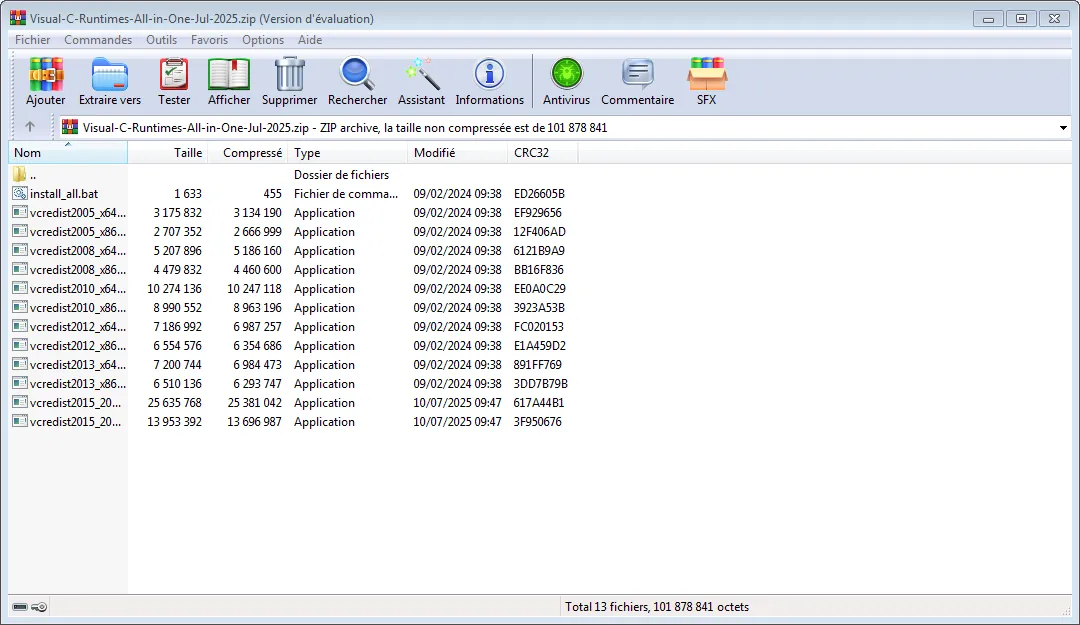
Task: Open the Rechercher search tool
Action: 357,74
